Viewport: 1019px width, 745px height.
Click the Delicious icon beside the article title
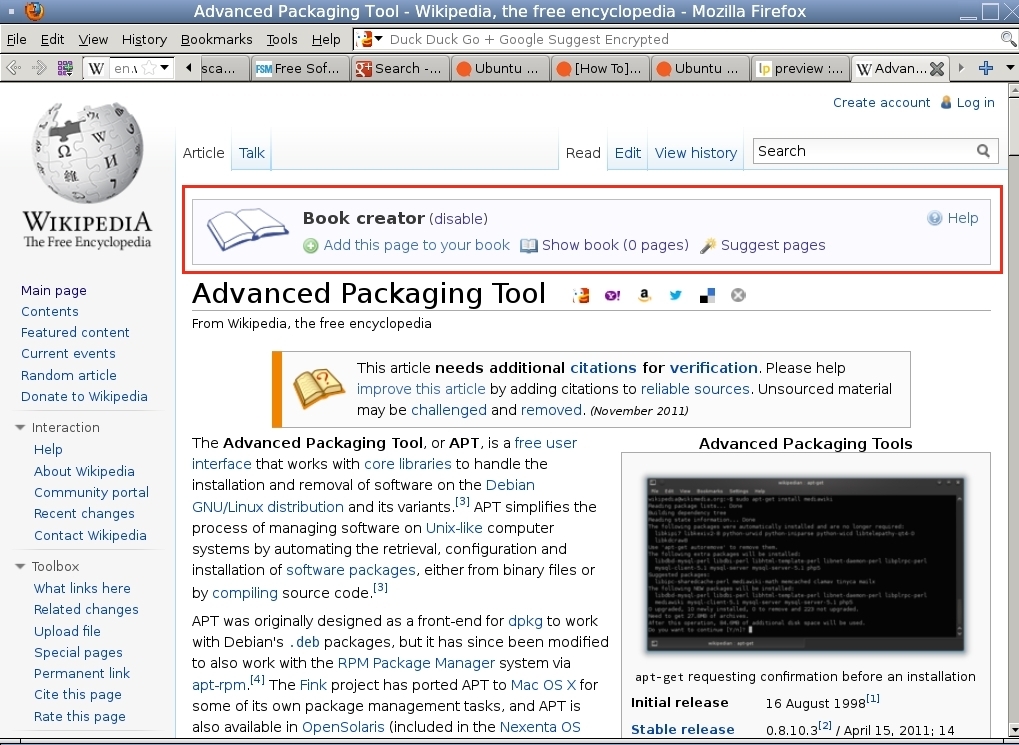[707, 296]
